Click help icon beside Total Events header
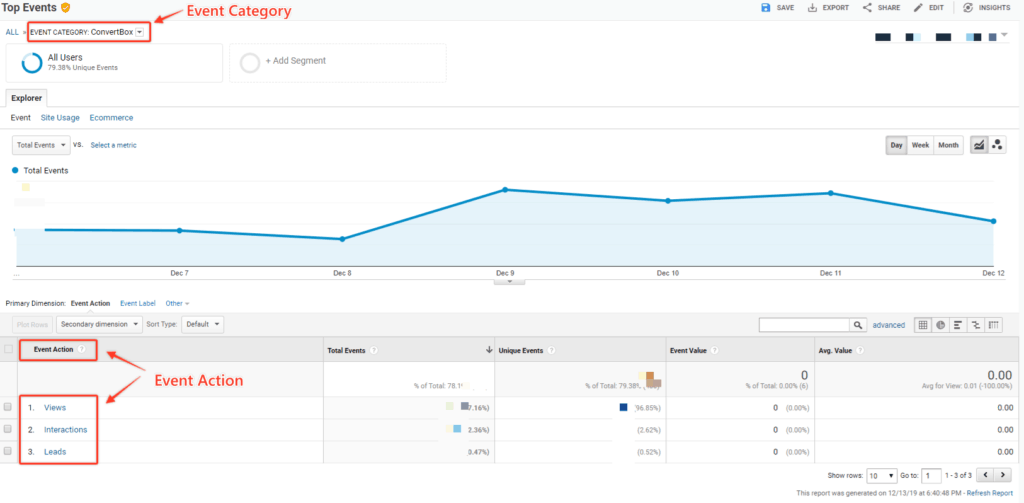The height and width of the screenshot is (503, 1024). point(374,351)
